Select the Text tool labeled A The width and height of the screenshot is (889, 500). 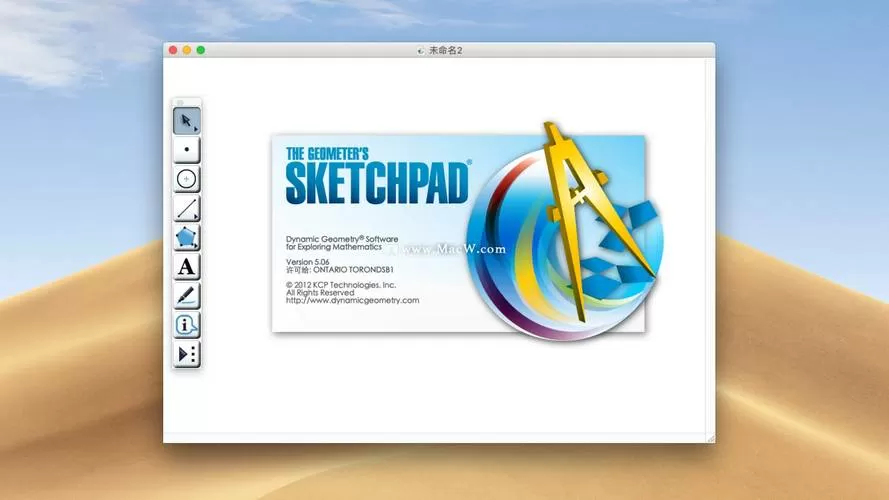187,266
